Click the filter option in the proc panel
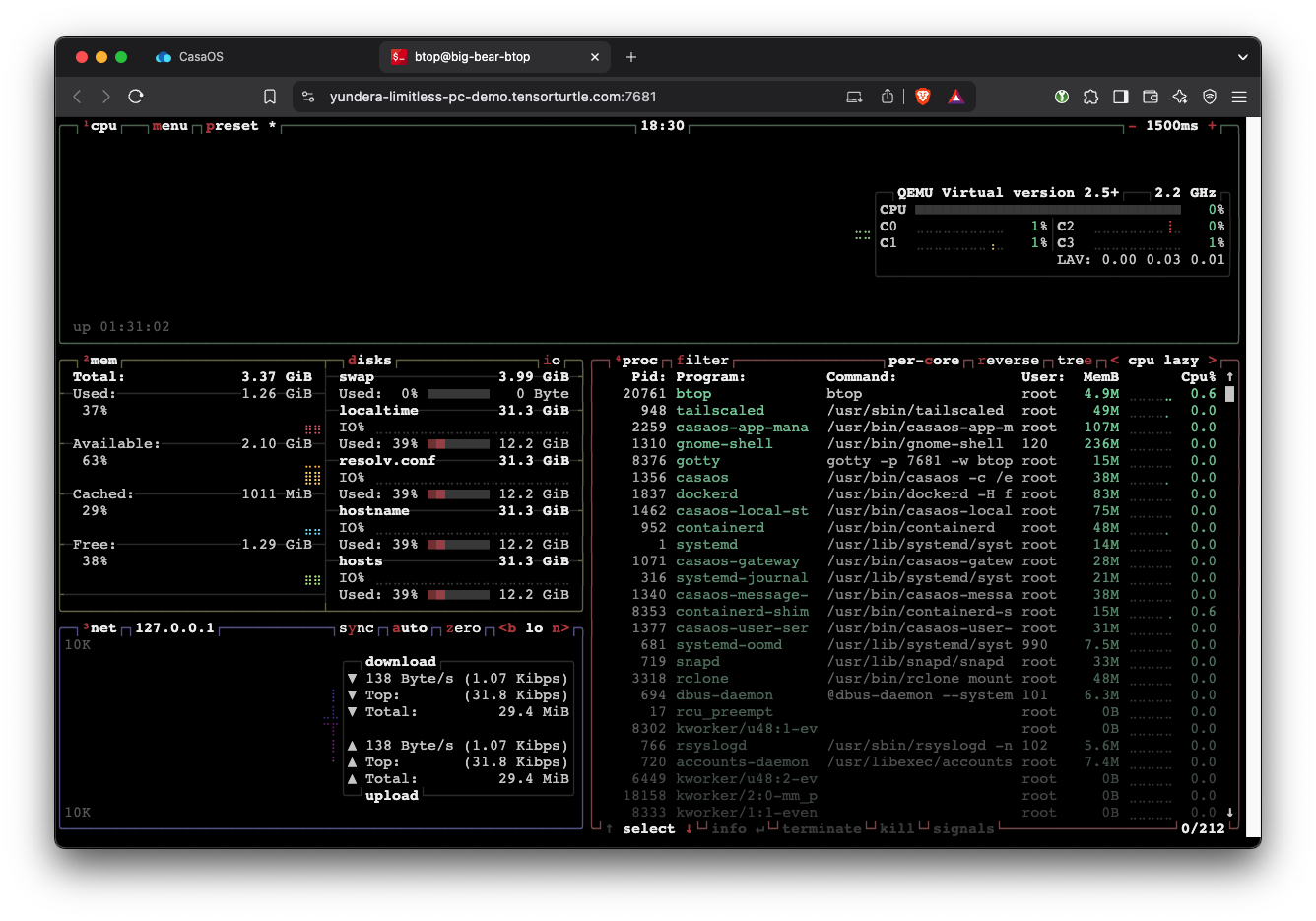The width and height of the screenshot is (1316, 921). click(702, 361)
